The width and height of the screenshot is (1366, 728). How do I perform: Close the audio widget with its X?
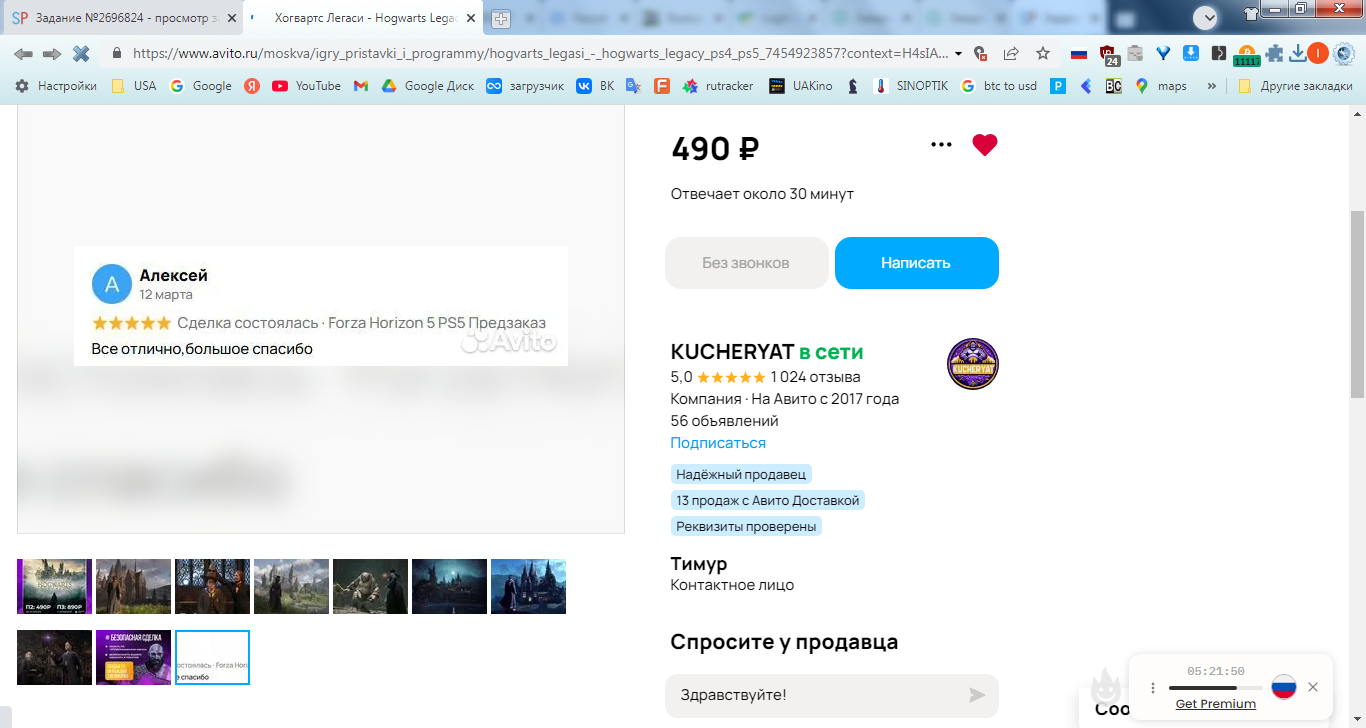[1313, 687]
